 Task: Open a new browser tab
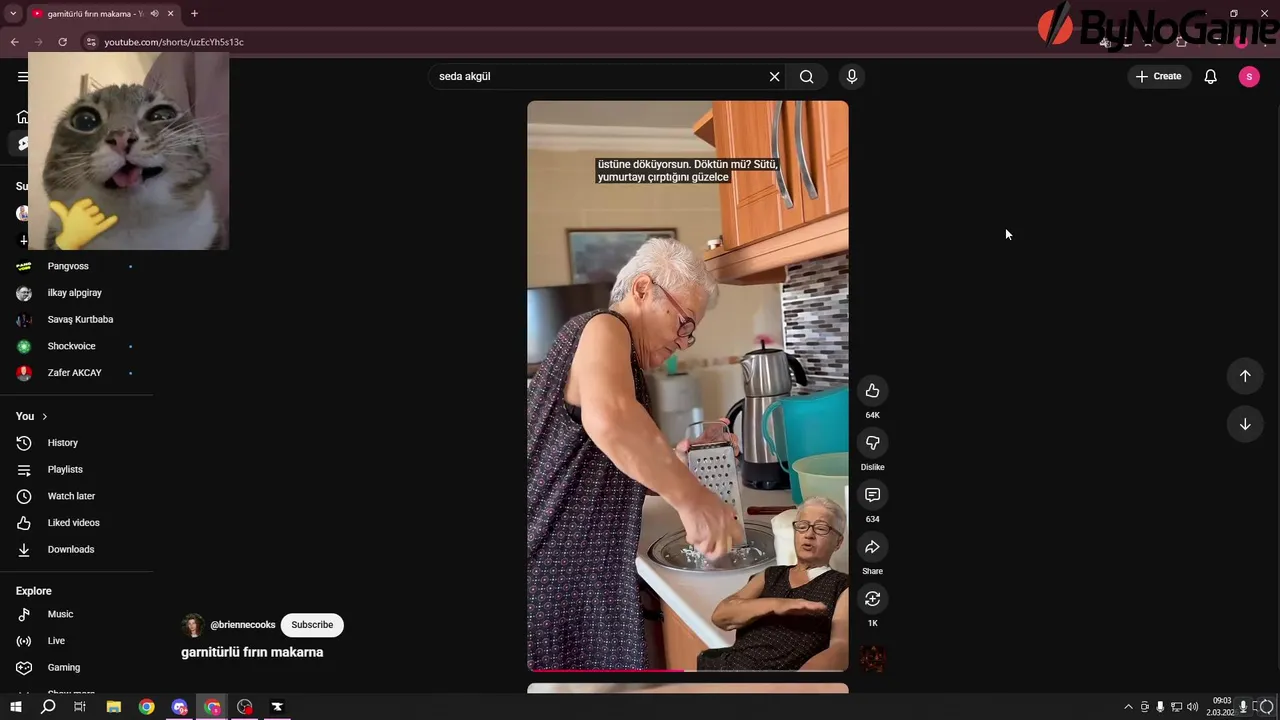point(194,14)
